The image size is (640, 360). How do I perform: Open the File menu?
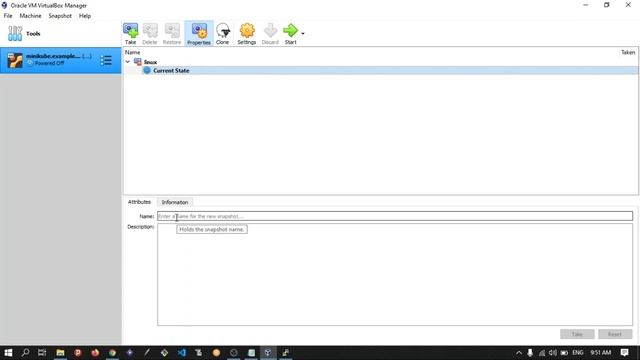8,16
